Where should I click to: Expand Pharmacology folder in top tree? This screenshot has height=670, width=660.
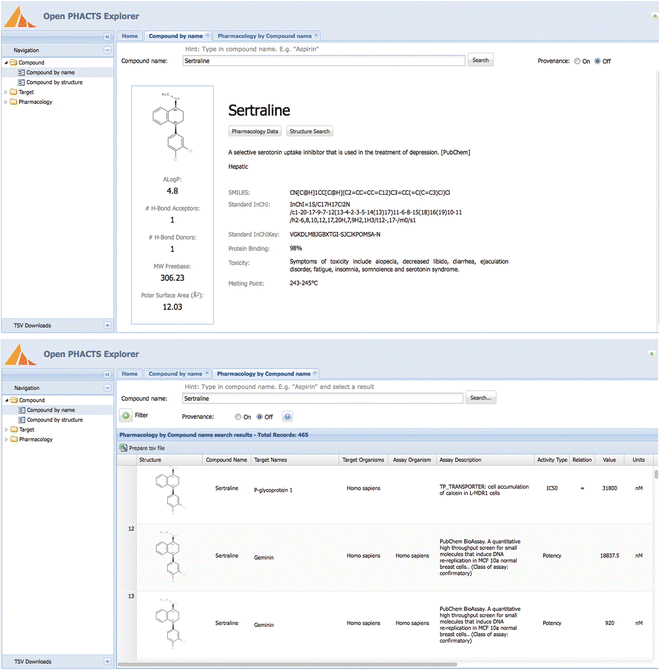[6, 102]
